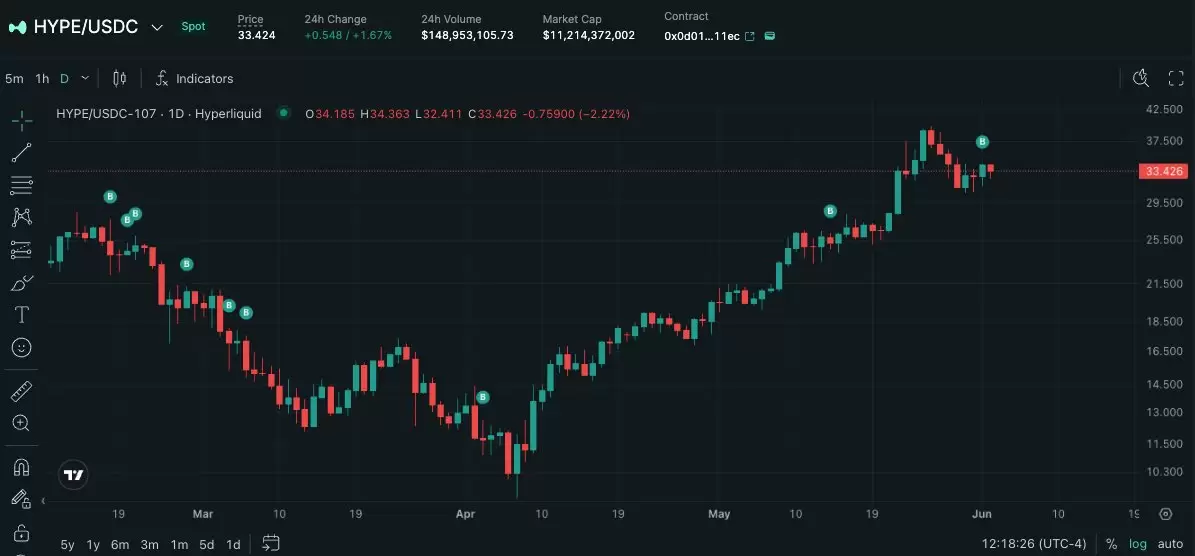Select the ruler measure tool
The image size is (1195, 556).
click(21, 391)
